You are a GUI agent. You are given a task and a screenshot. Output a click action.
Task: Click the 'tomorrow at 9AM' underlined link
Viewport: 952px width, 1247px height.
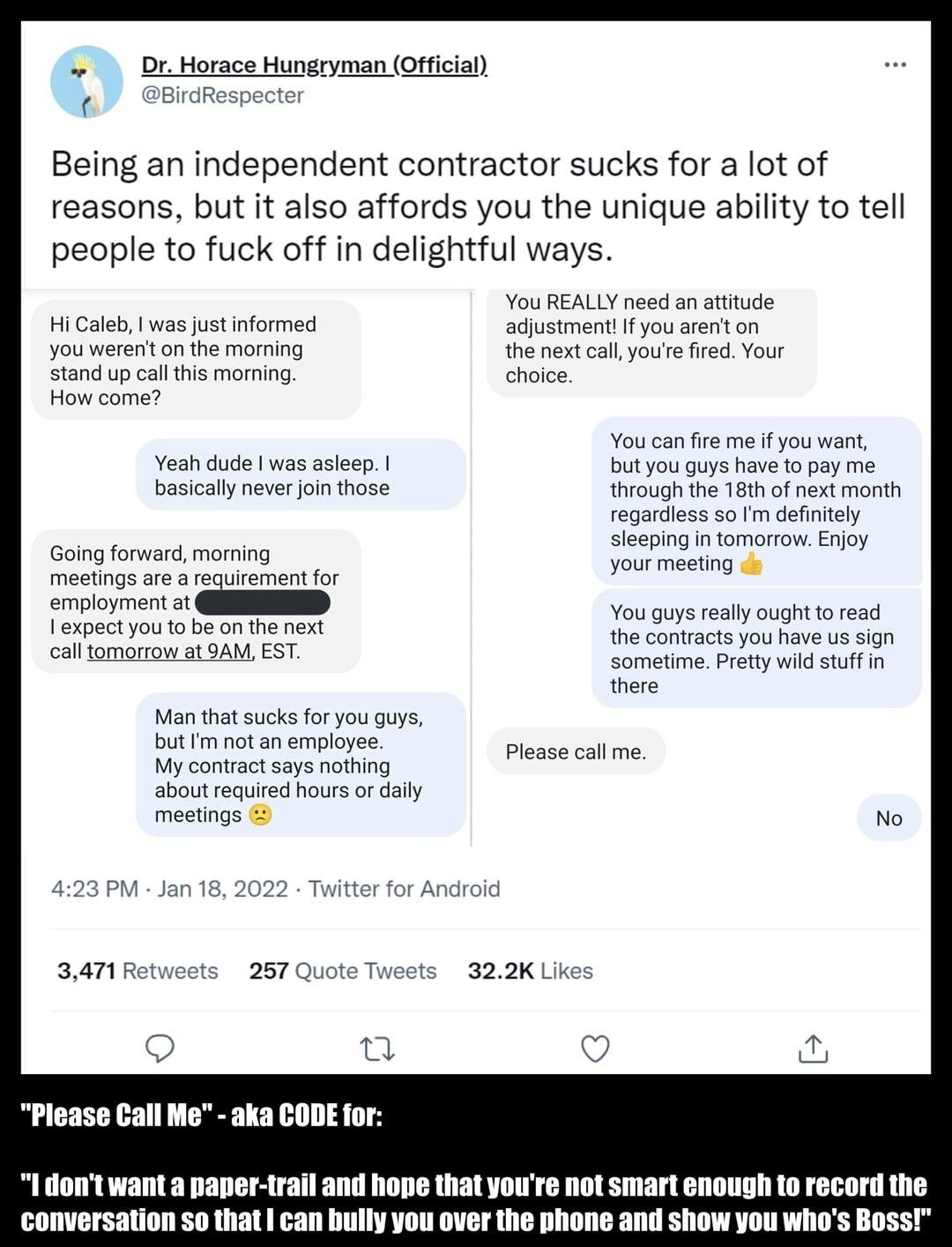168,652
